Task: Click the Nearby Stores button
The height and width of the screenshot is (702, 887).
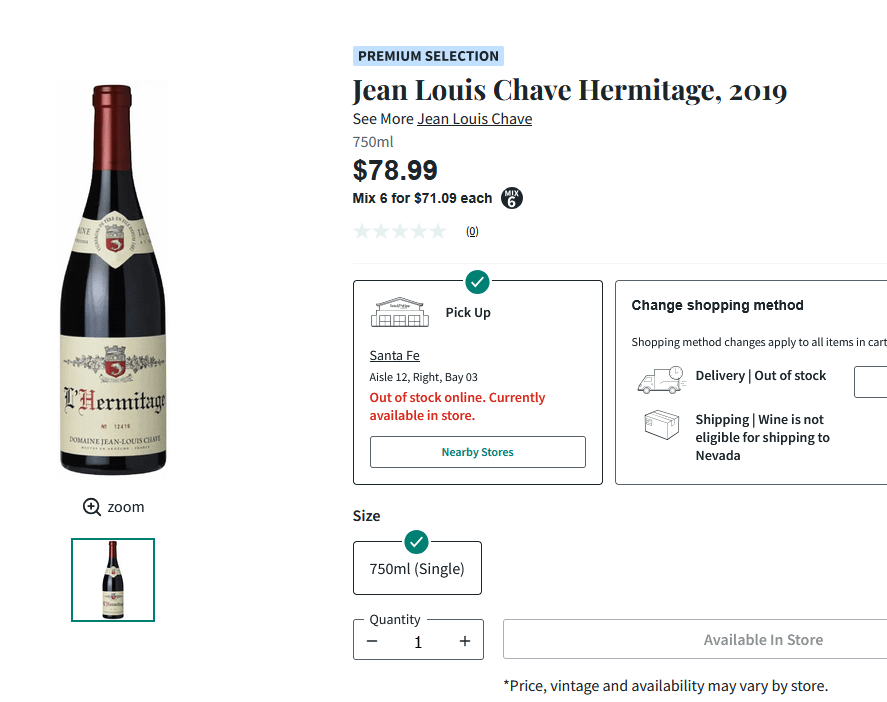Action: pos(478,452)
